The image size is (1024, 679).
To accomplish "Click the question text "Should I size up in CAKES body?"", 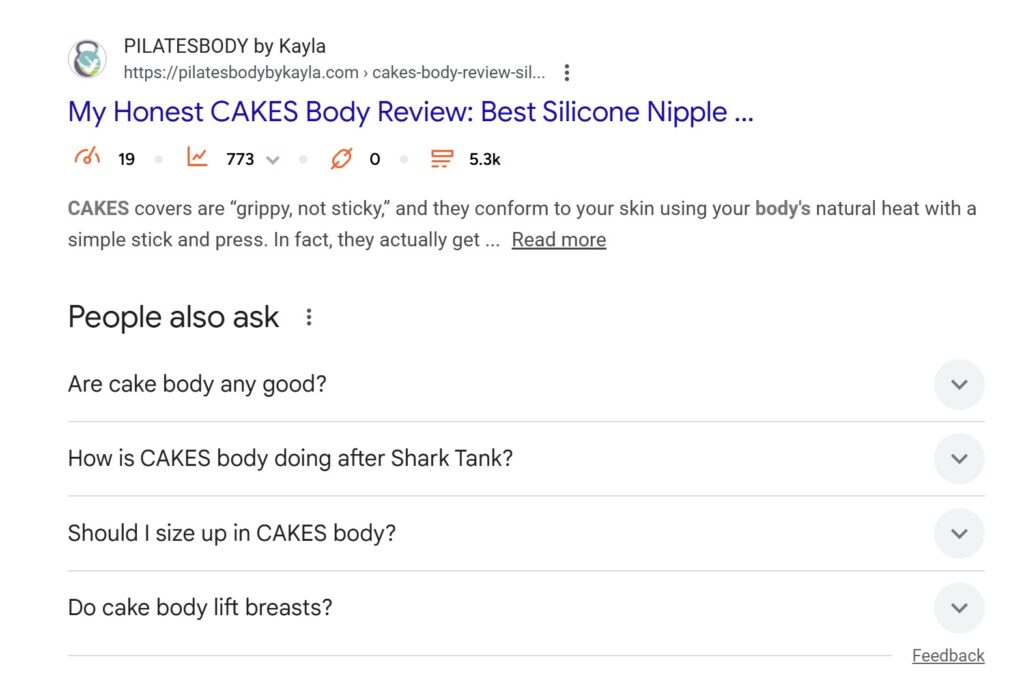I will point(232,533).
